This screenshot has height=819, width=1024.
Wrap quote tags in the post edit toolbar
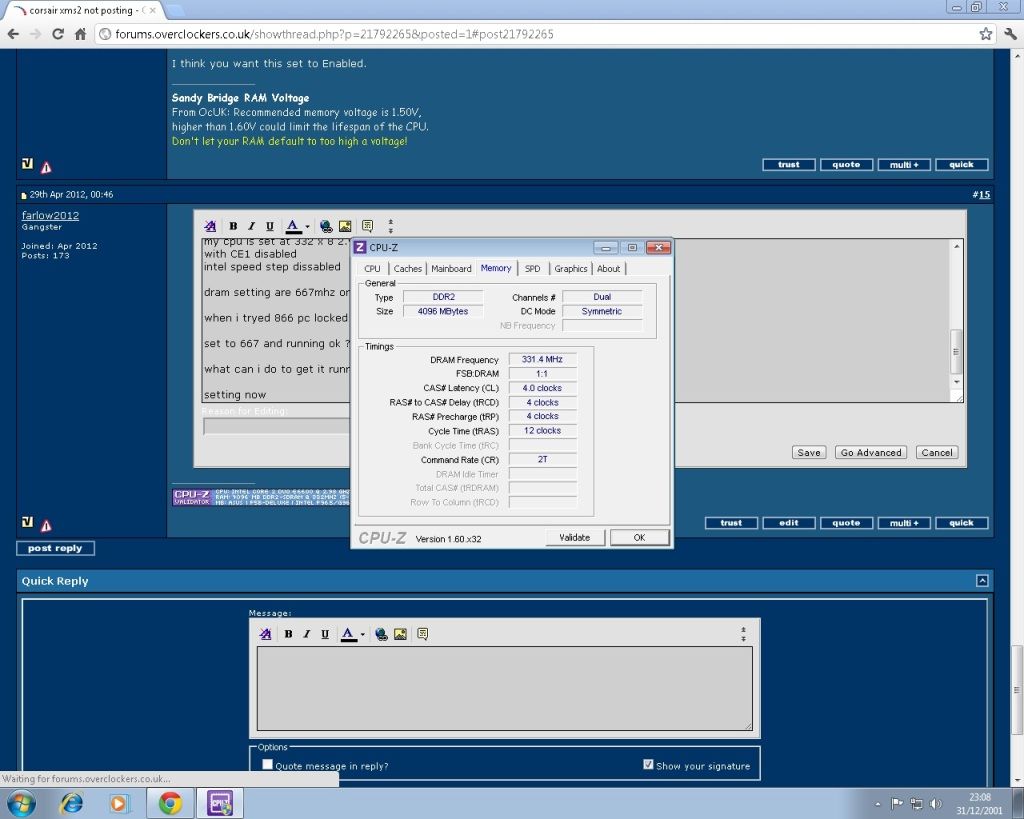click(368, 226)
